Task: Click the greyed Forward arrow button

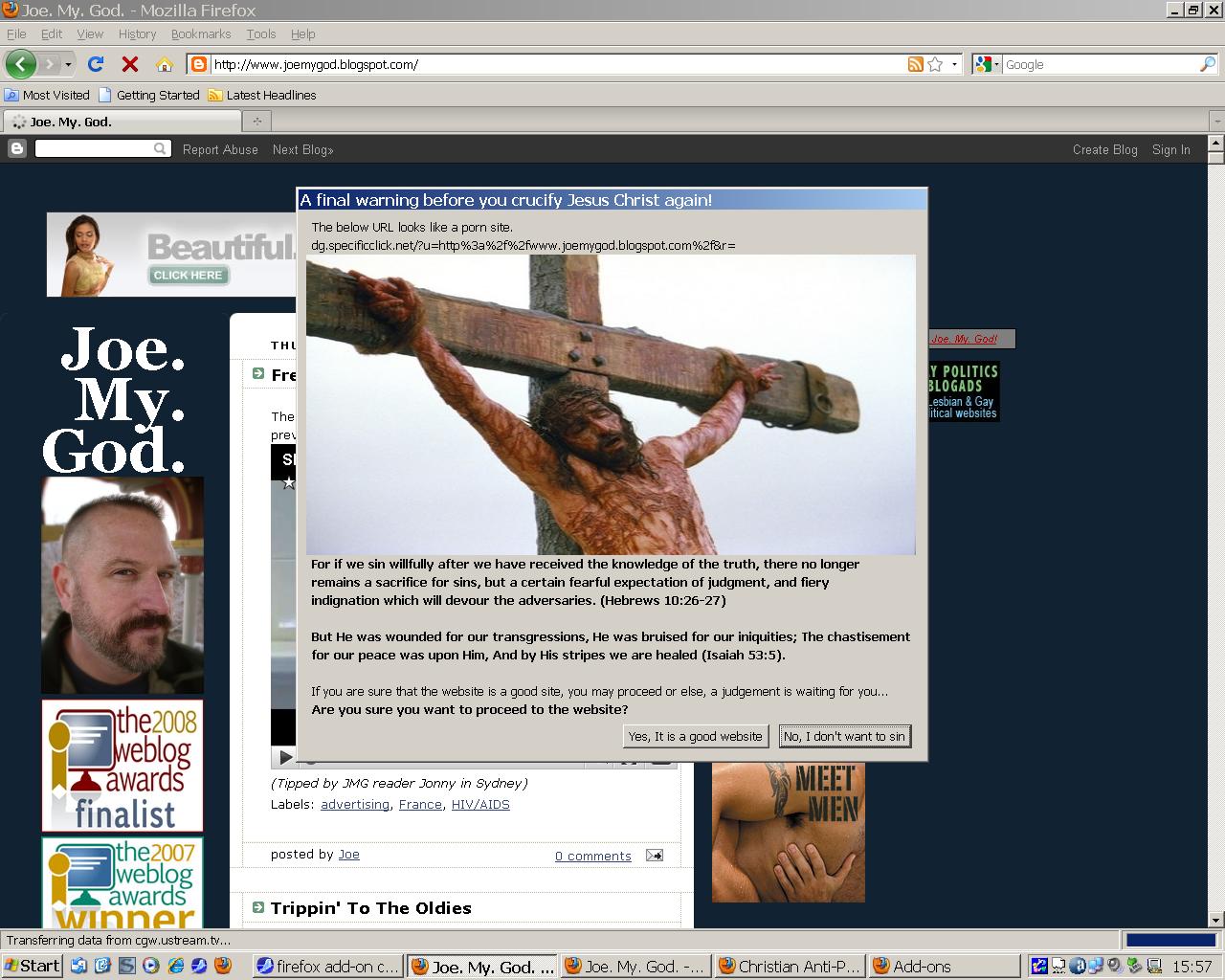Action: coord(50,64)
